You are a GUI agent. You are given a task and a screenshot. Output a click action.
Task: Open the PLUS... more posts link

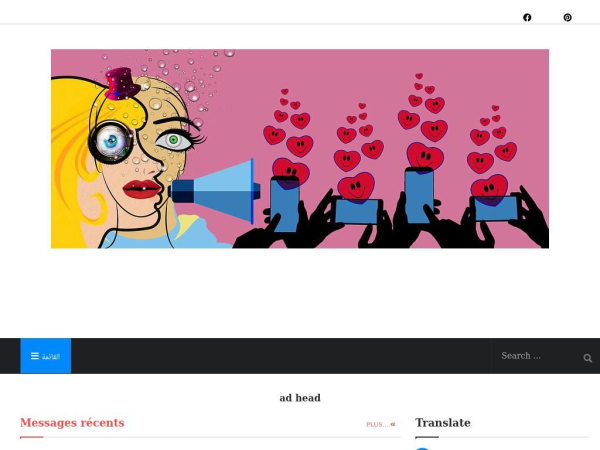(377, 424)
